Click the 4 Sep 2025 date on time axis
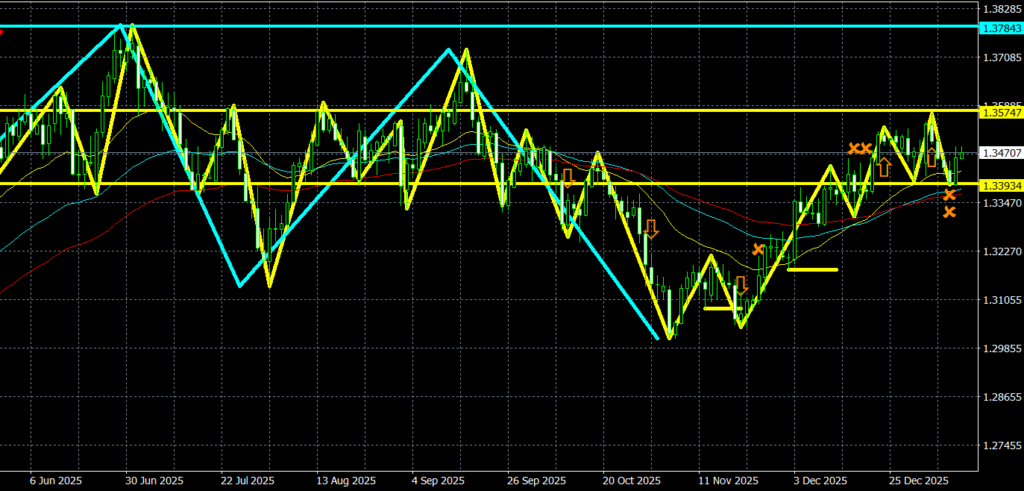Screen dimensions: 1024x491 pos(438,480)
